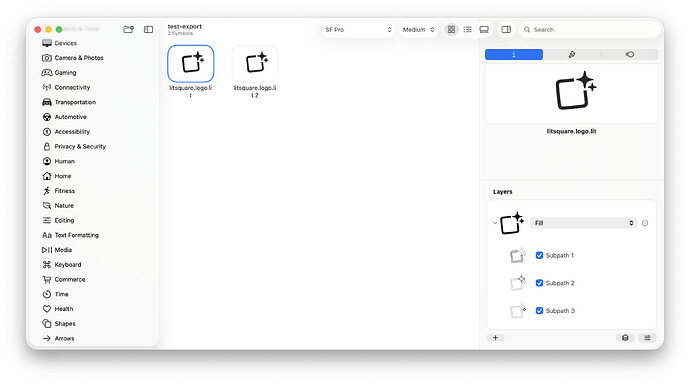Switch to gallery view
Screen dimensions: 690x384
[x=484, y=29]
